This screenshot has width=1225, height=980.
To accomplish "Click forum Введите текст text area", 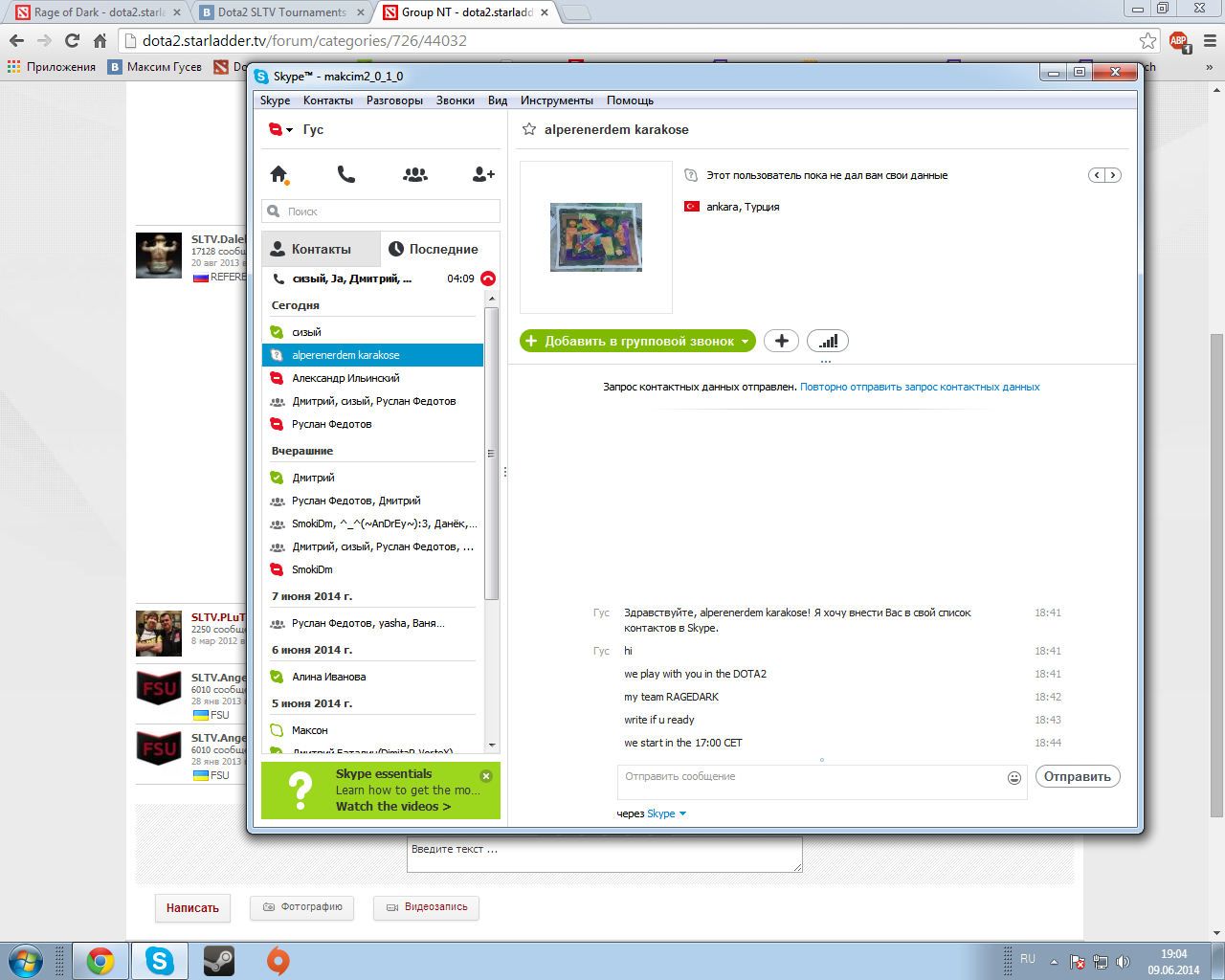I will pyautogui.click(x=605, y=855).
